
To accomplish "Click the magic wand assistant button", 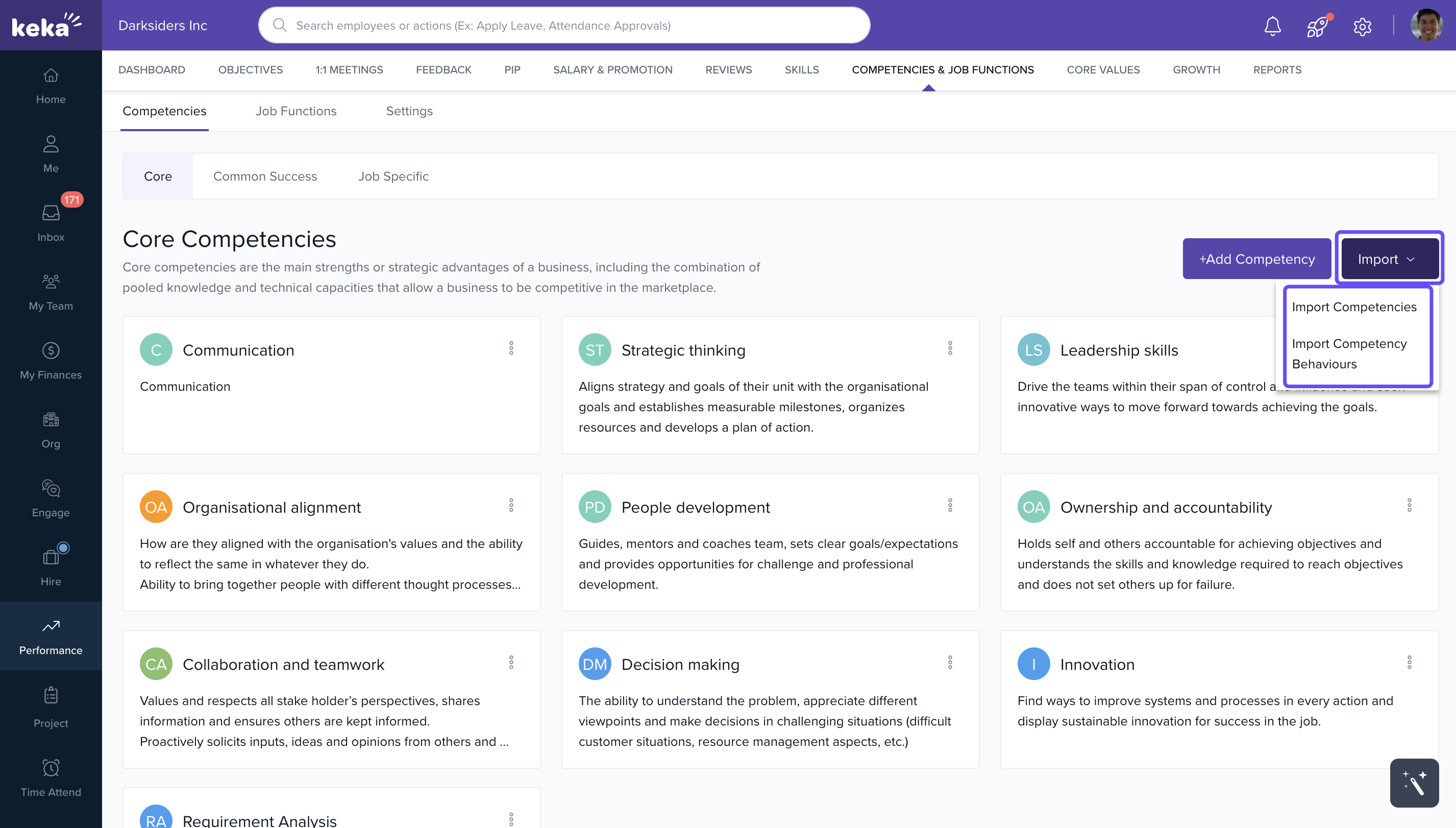I will click(1414, 783).
